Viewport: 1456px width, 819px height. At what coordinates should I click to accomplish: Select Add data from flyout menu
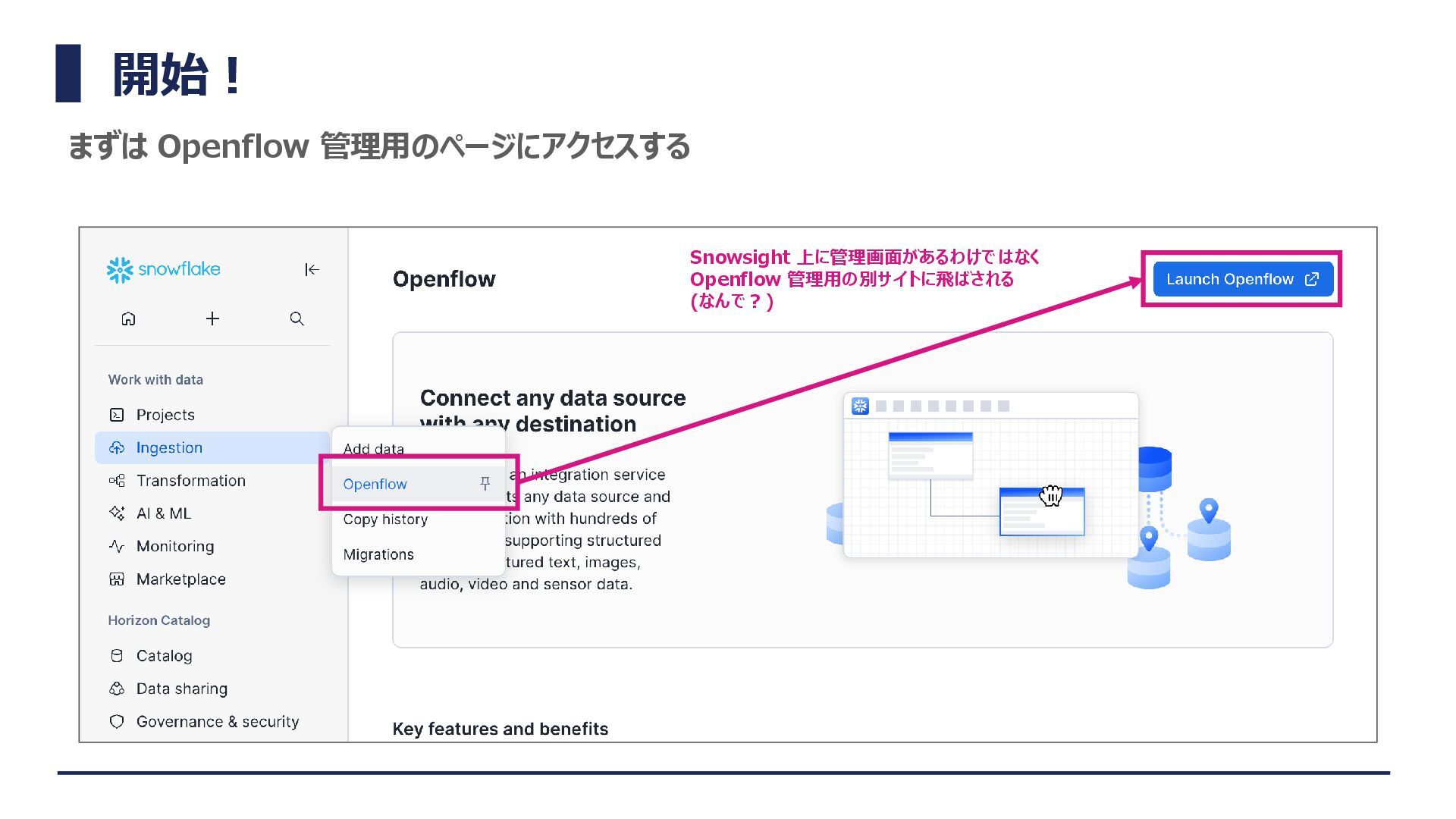pyautogui.click(x=373, y=449)
